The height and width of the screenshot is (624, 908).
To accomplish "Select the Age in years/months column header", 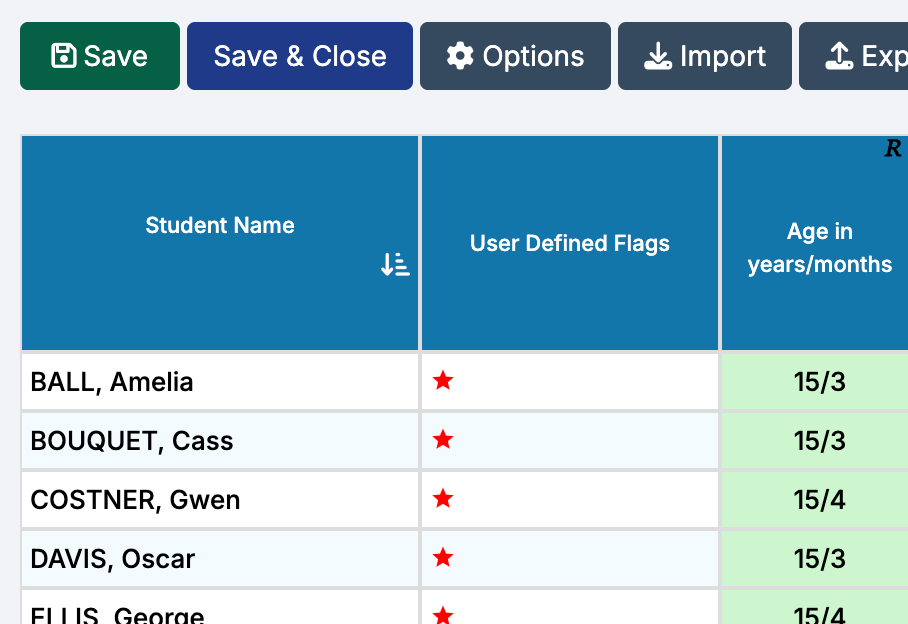I will click(815, 243).
